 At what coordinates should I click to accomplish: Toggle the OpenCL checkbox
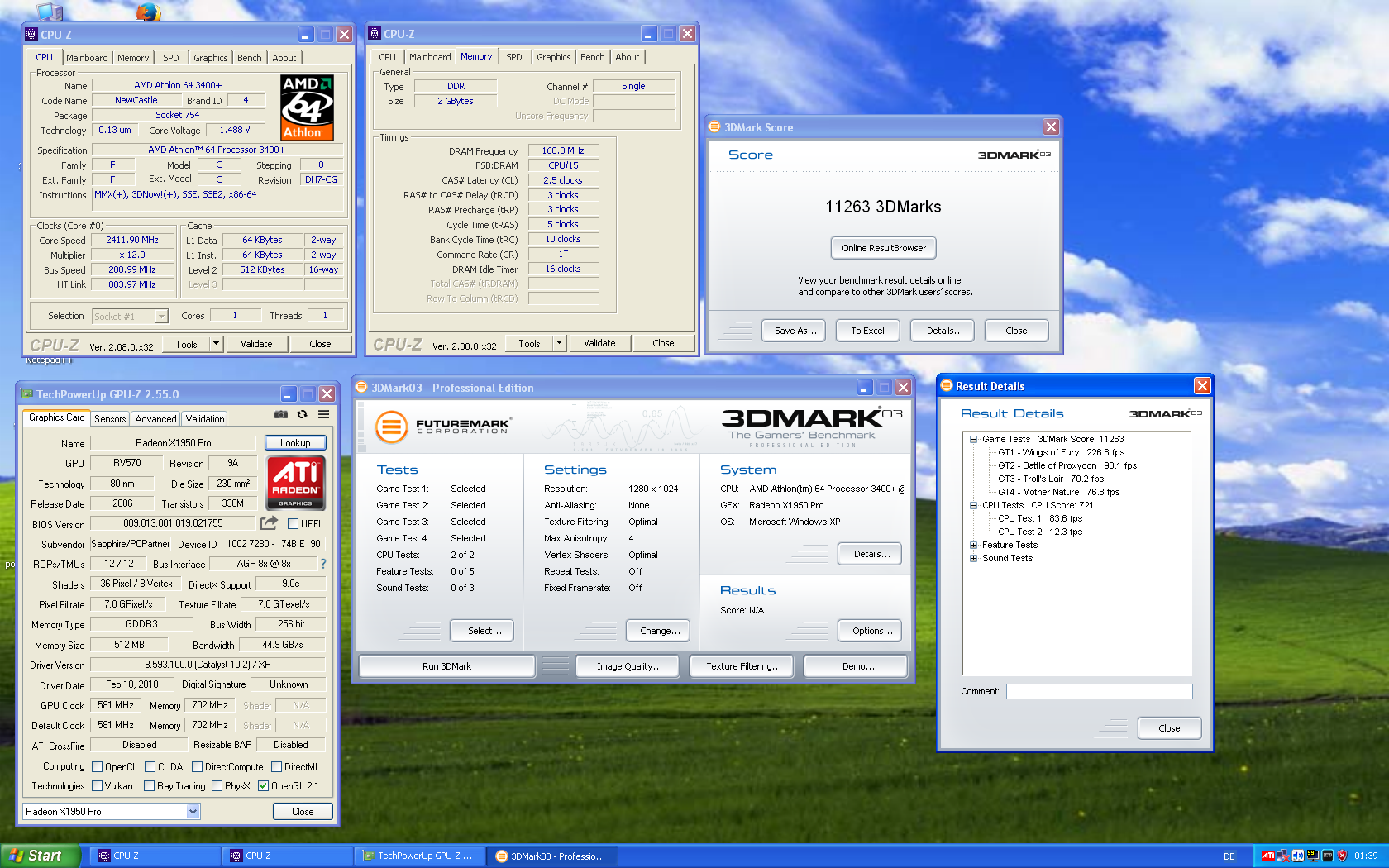click(98, 767)
